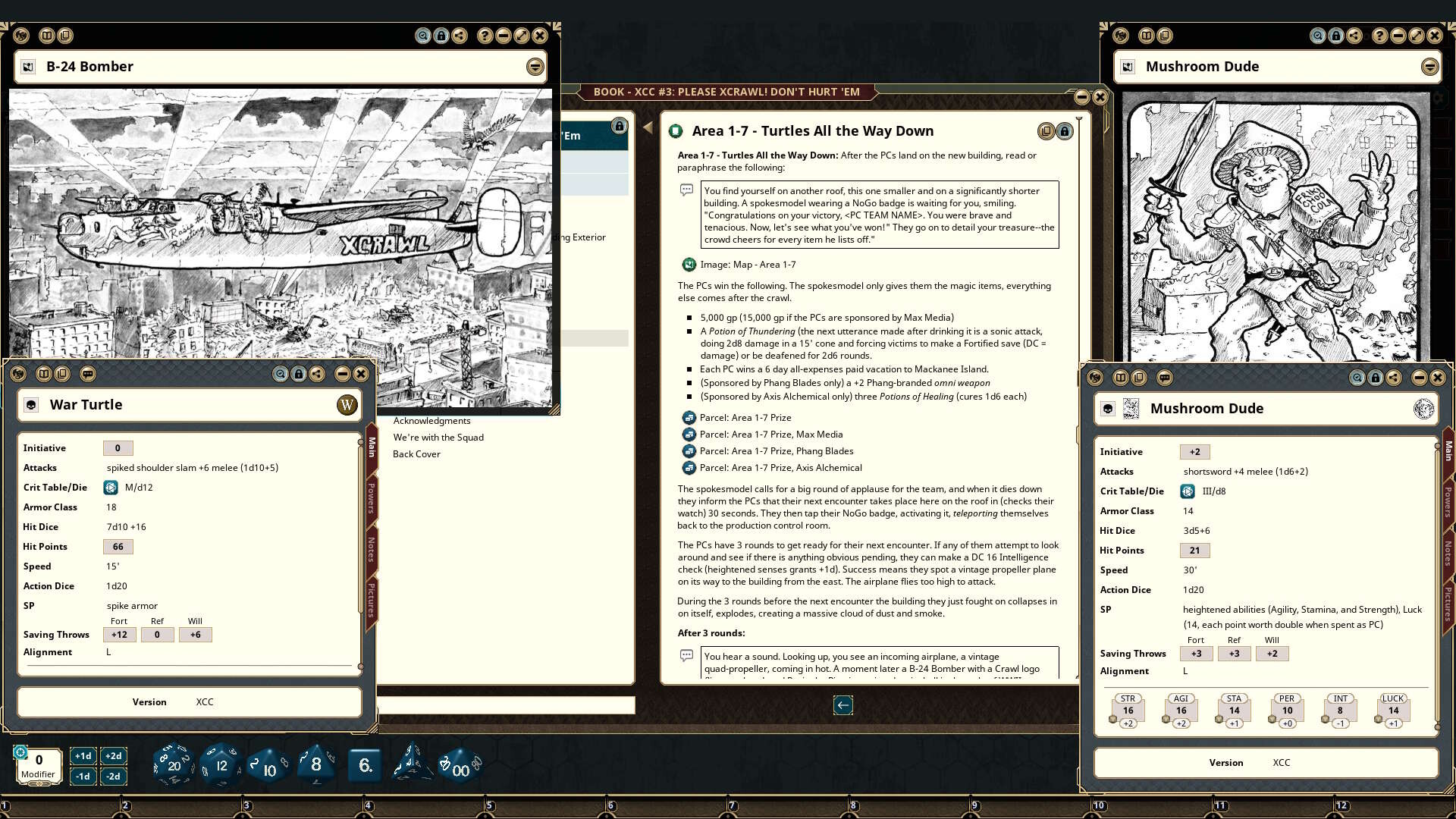Click share icon in Mushroom Dude NPC sheet
The width and height of the screenshot is (1456, 819).
pos(1394,378)
